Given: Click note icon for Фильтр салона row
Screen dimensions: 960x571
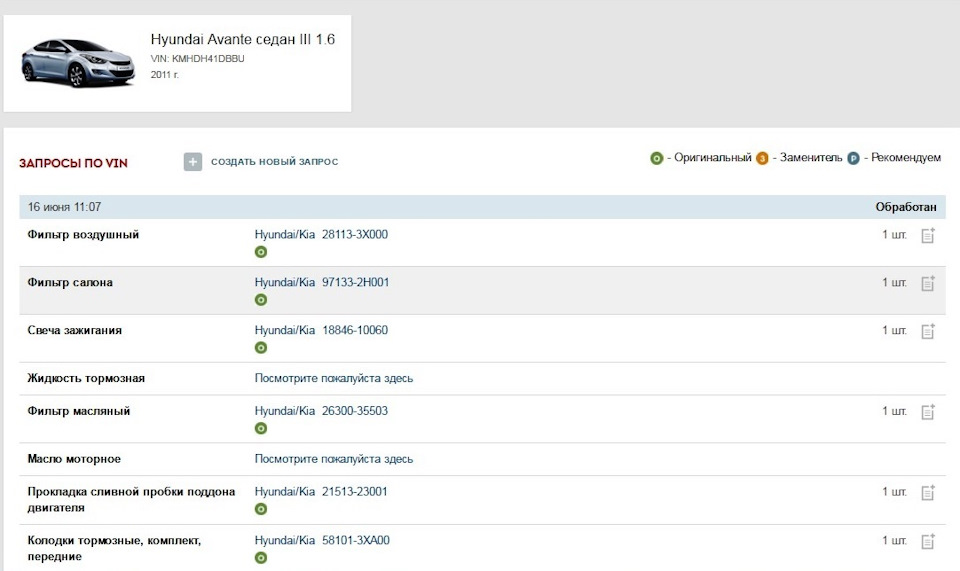Looking at the screenshot, I should (x=928, y=283).
